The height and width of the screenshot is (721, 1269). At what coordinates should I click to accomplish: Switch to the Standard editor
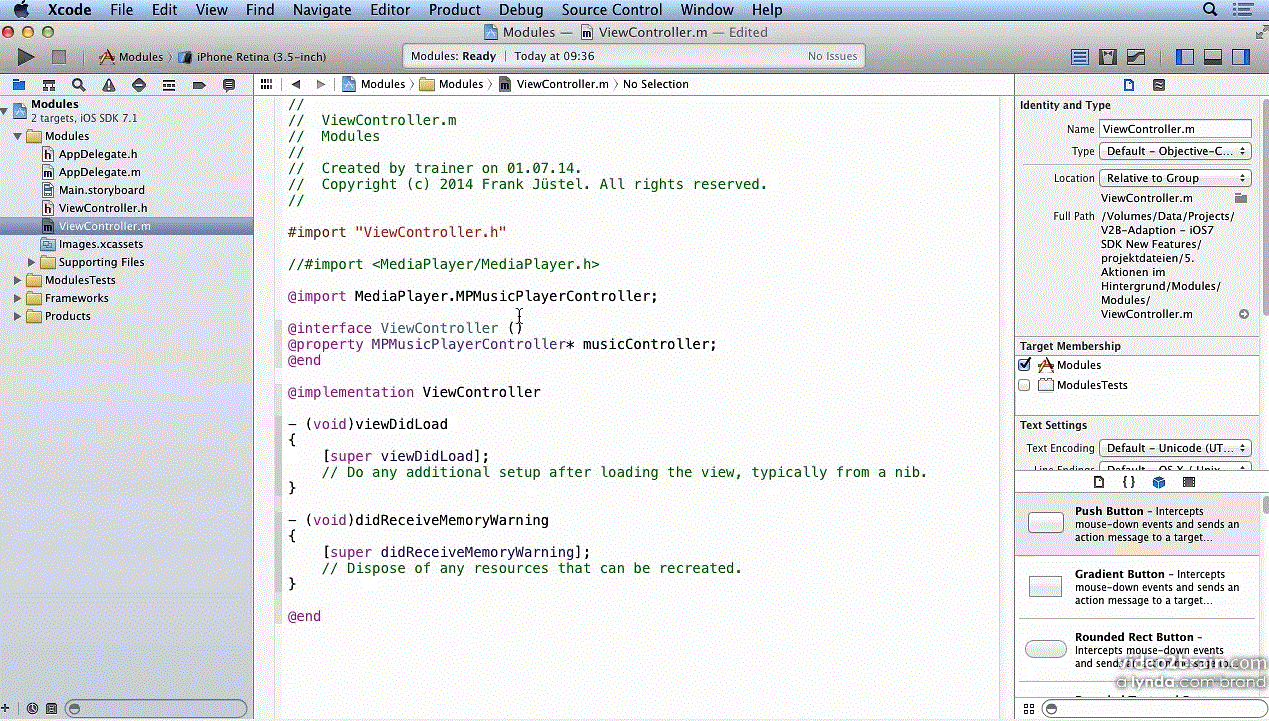coord(1080,57)
